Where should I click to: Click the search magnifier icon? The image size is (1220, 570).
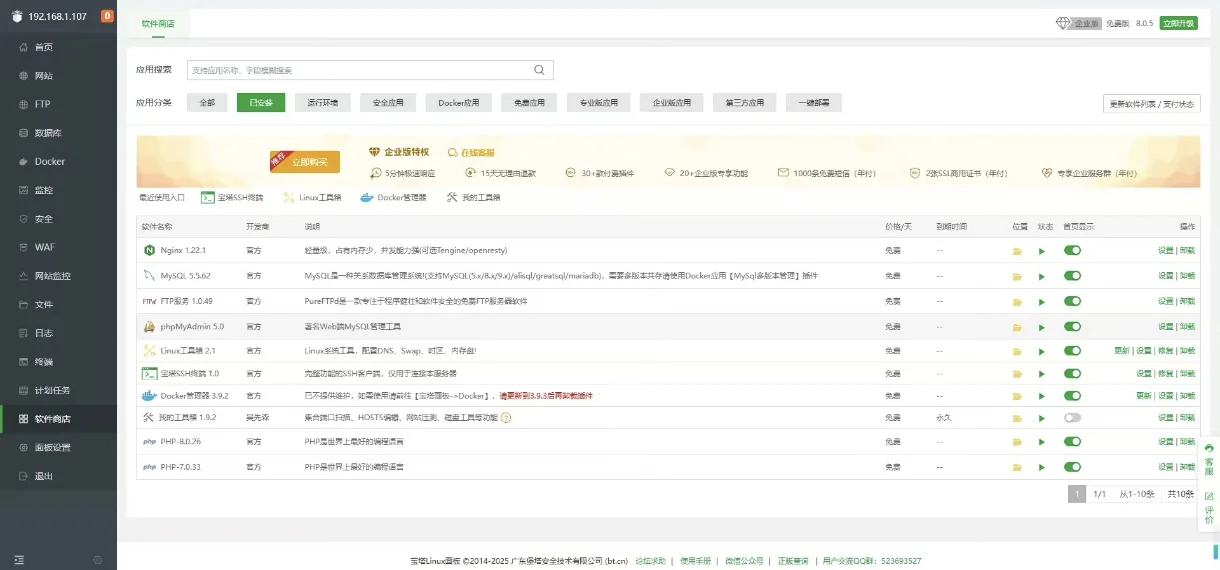tap(539, 70)
